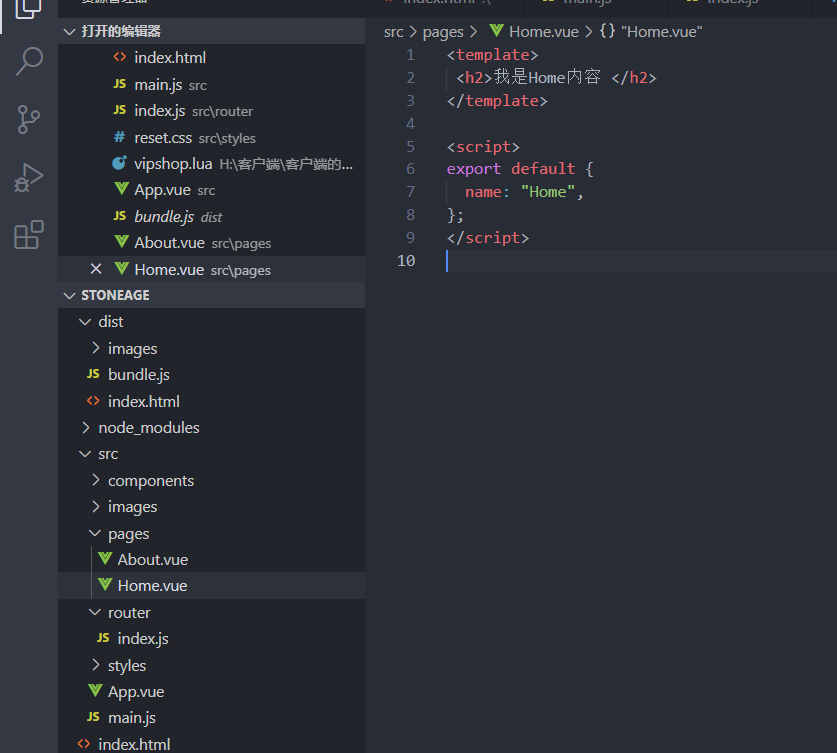Screen dimensions: 837x753
Task: Click the <template> opening tag on line 1
Action: [x=493, y=55]
